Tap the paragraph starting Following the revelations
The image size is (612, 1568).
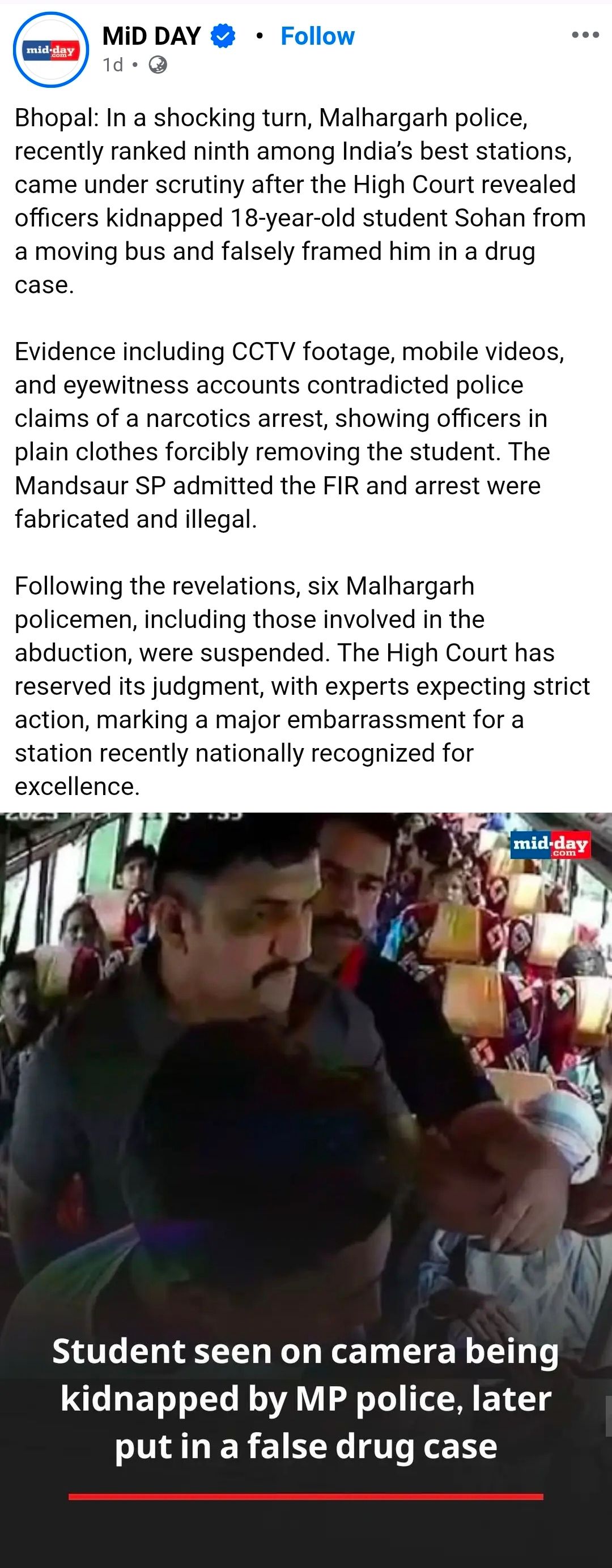coord(303,686)
